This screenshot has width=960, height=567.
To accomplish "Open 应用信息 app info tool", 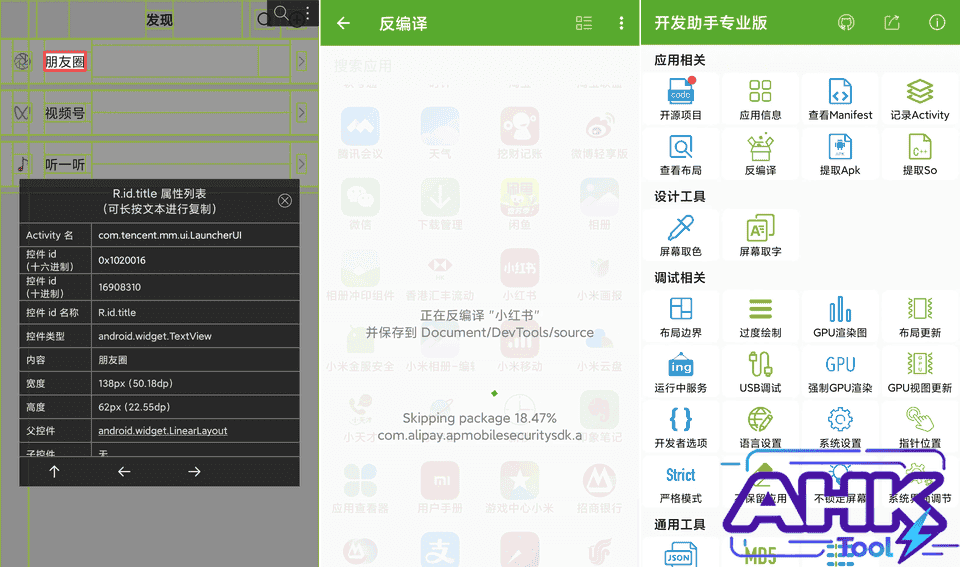I will point(760,99).
